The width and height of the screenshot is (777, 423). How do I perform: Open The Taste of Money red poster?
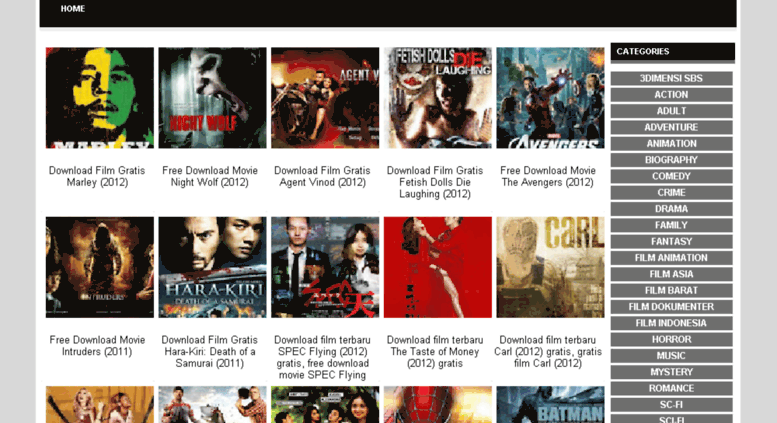[438, 267]
